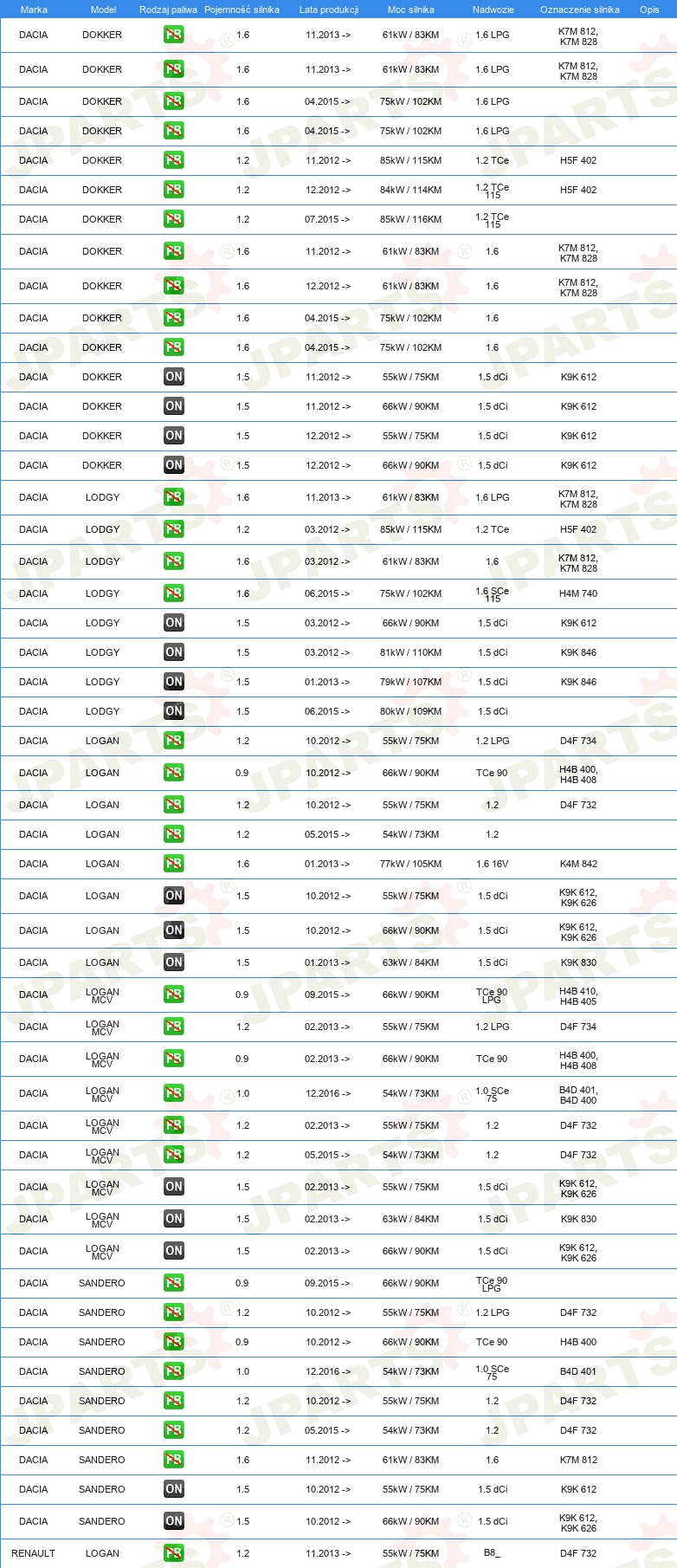Click petrol icon in Sandero B4D 401 row

[x=174, y=1371]
